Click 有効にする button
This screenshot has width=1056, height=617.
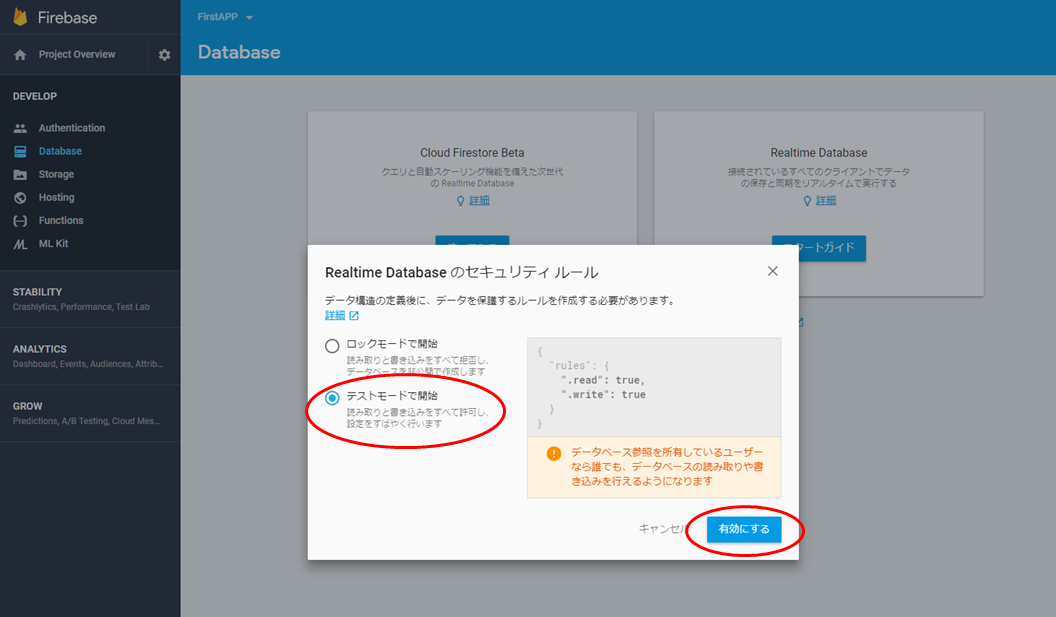(x=744, y=529)
